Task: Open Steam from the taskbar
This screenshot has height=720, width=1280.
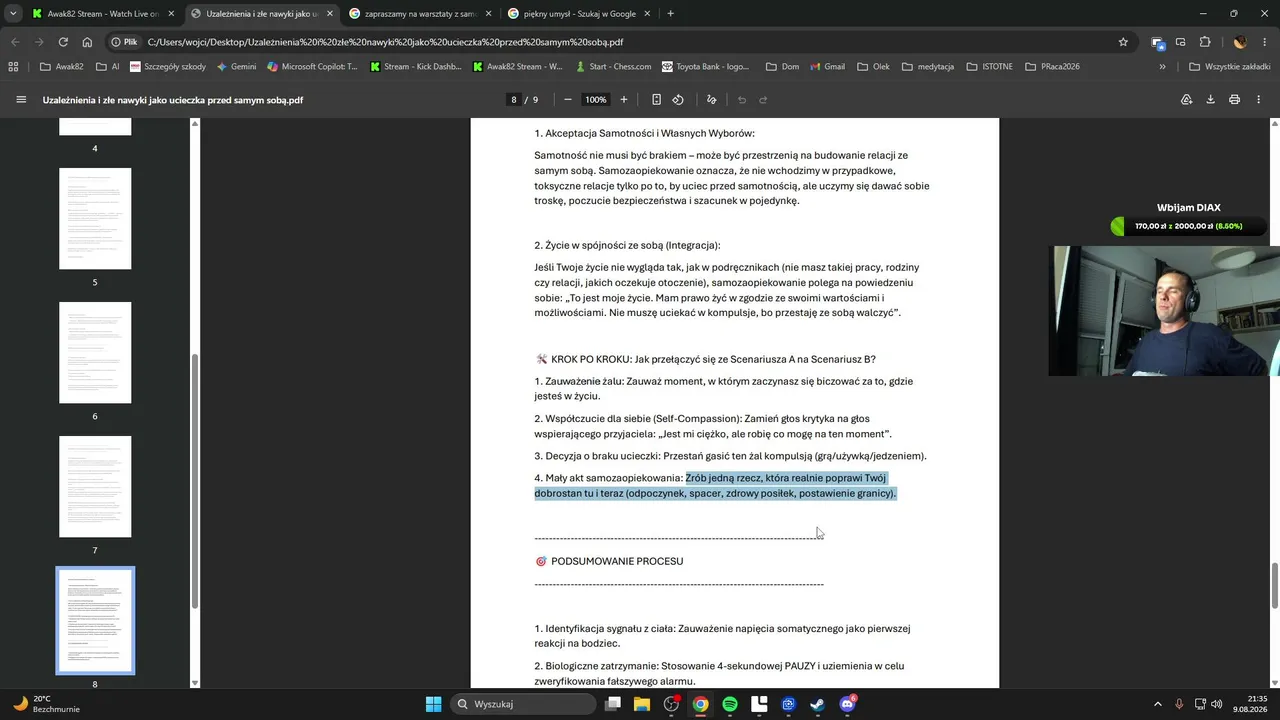Action: pos(817,704)
